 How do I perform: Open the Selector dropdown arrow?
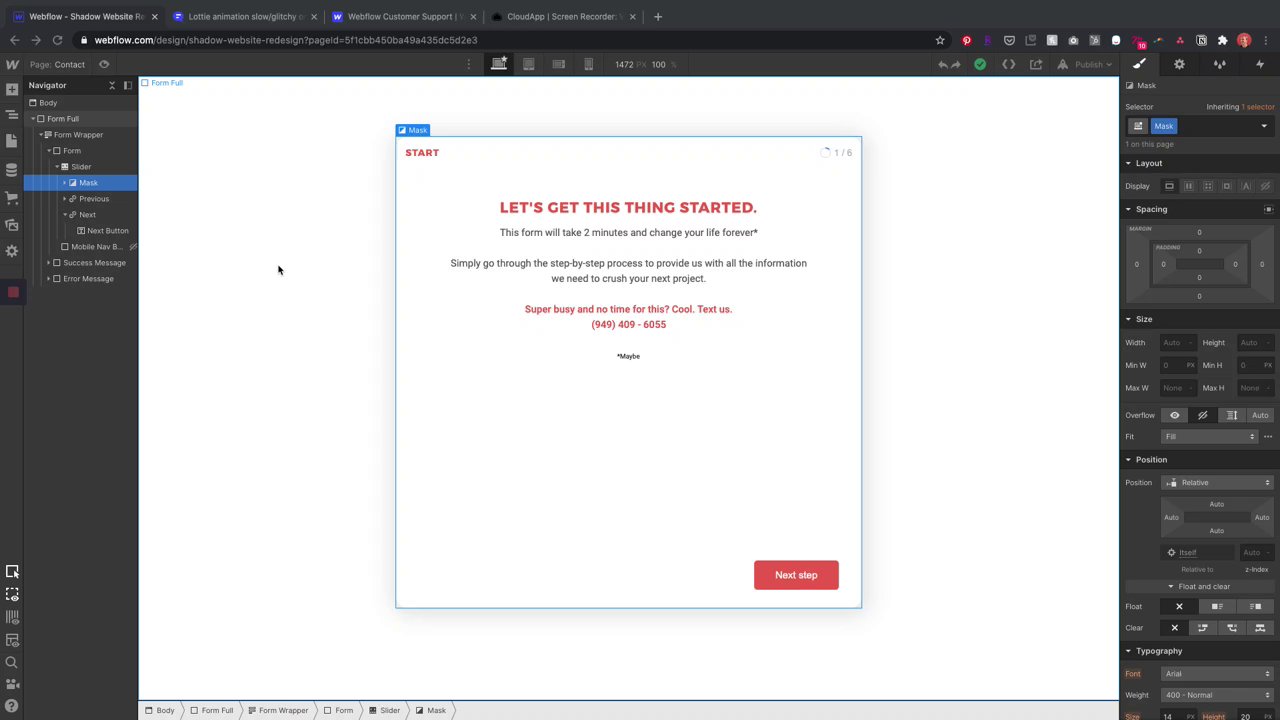[1264, 126]
